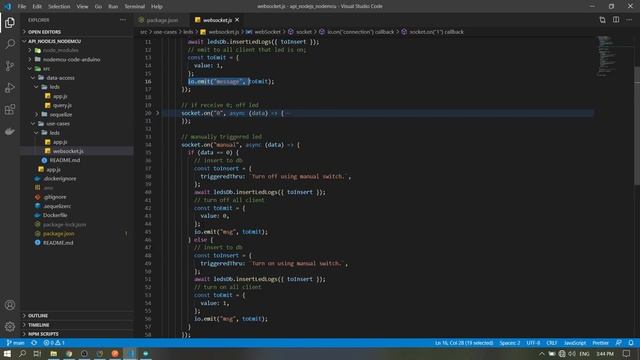Image resolution: width=640 pixels, height=360 pixels.
Task: Unfold the collapsed code at line 20
Action: 158,113
